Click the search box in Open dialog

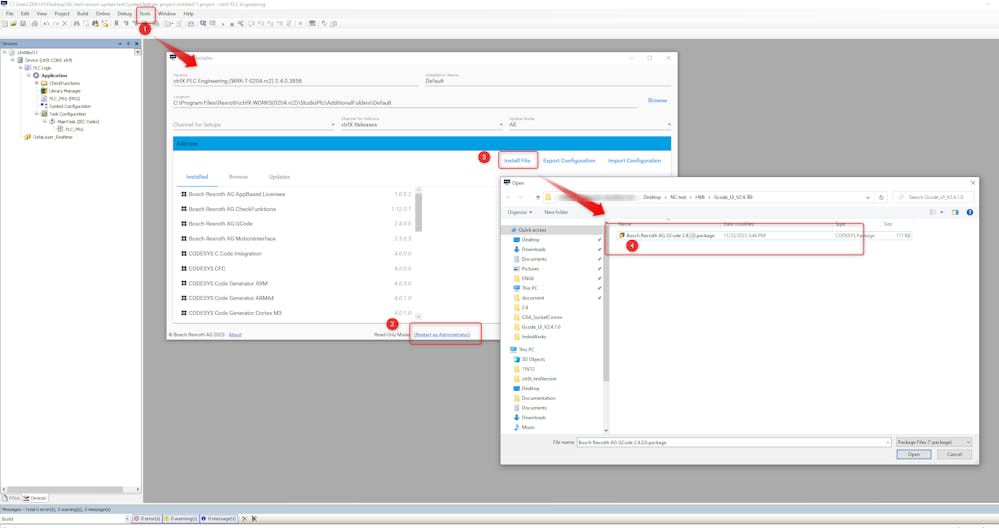(935, 197)
